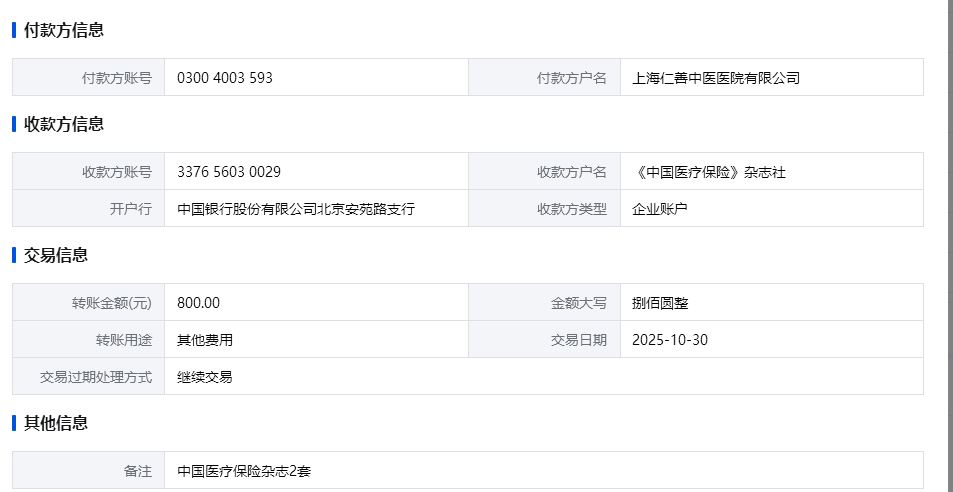The width and height of the screenshot is (953, 492).
Task: Click the payee account number 3376 5603 0029
Action: pyautogui.click(x=229, y=172)
